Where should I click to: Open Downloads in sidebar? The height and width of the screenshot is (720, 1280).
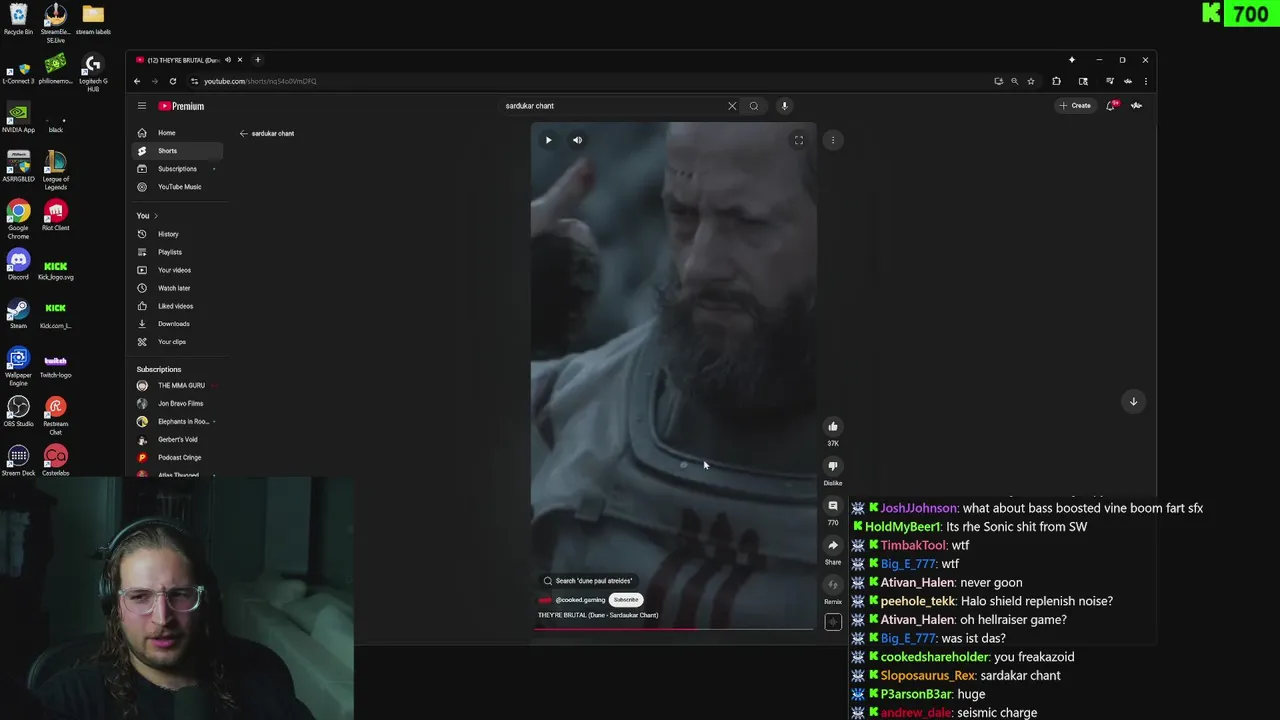click(x=177, y=324)
